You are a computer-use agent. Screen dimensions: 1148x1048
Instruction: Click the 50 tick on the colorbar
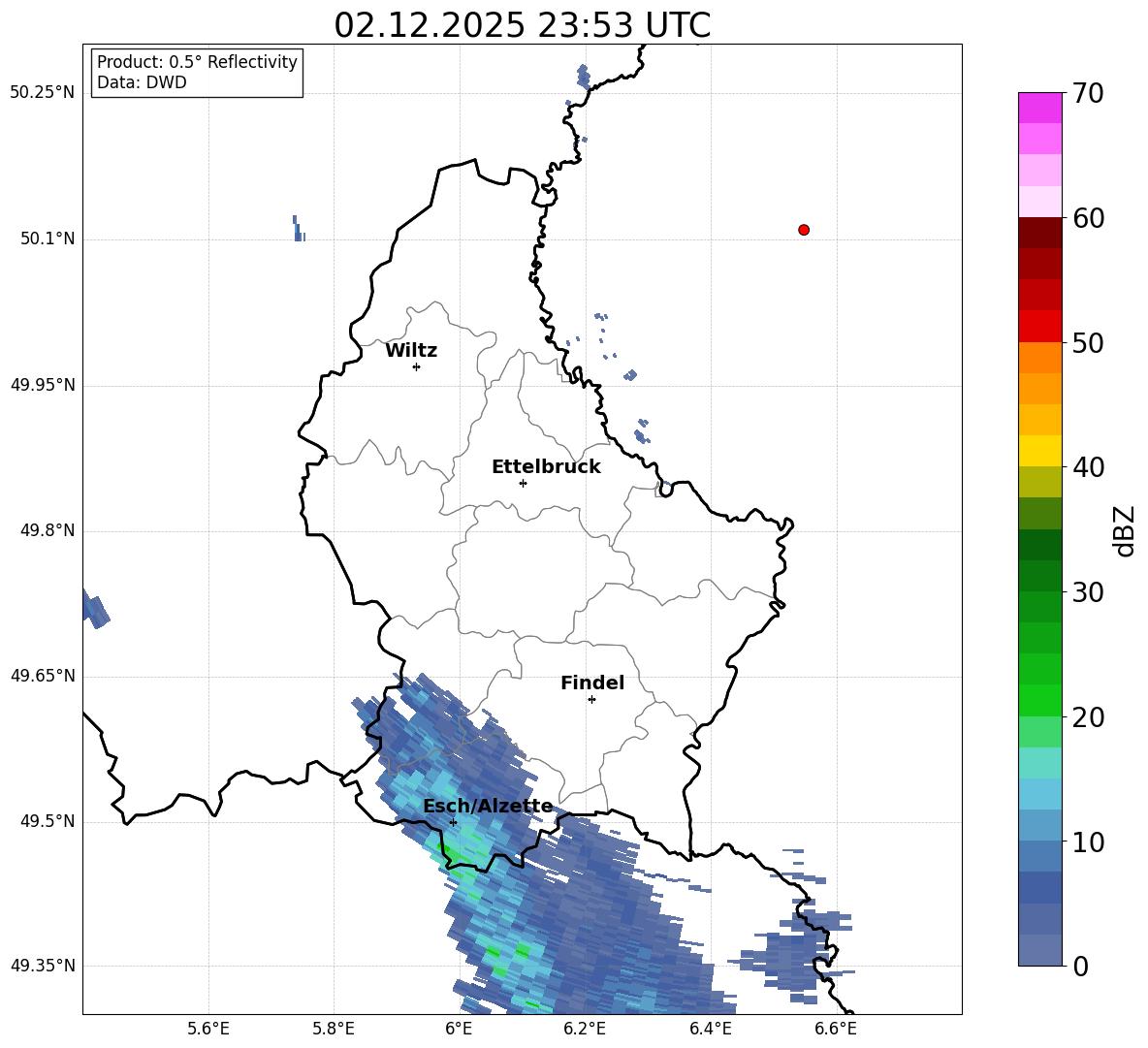1088,342
